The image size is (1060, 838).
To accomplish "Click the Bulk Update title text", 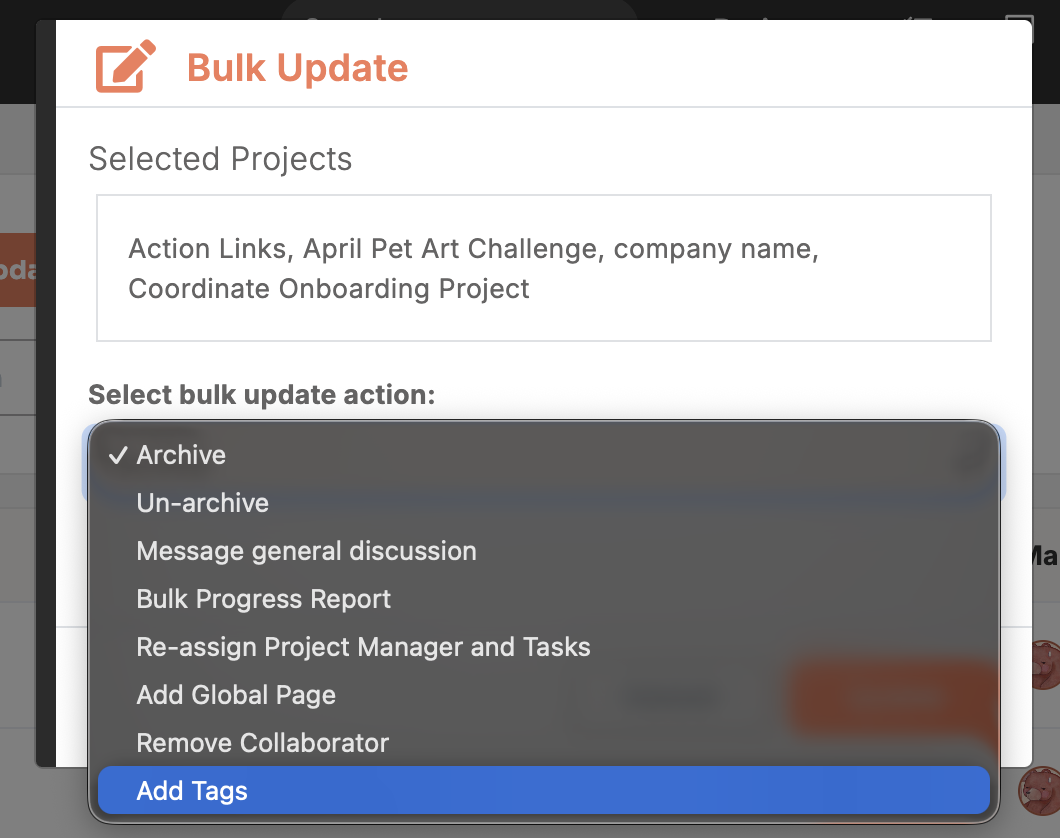I will [x=297, y=68].
